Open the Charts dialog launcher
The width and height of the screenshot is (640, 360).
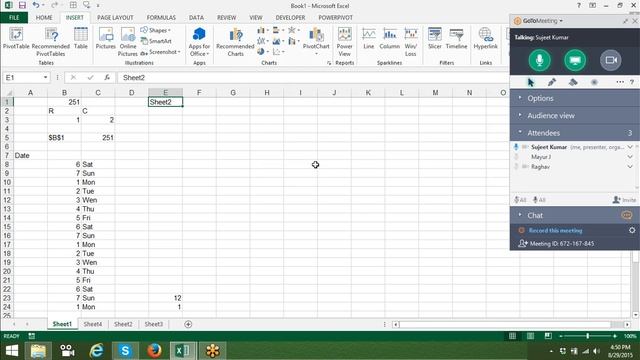(329, 63)
